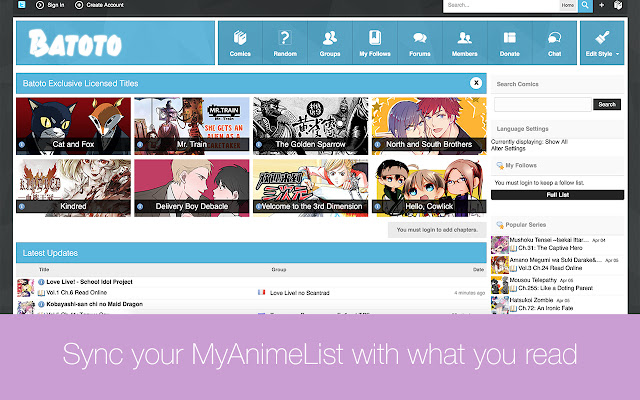Click info icon on The Golden Sparrow
Image resolution: width=640 pixels, height=400 pixels.
tap(259, 144)
